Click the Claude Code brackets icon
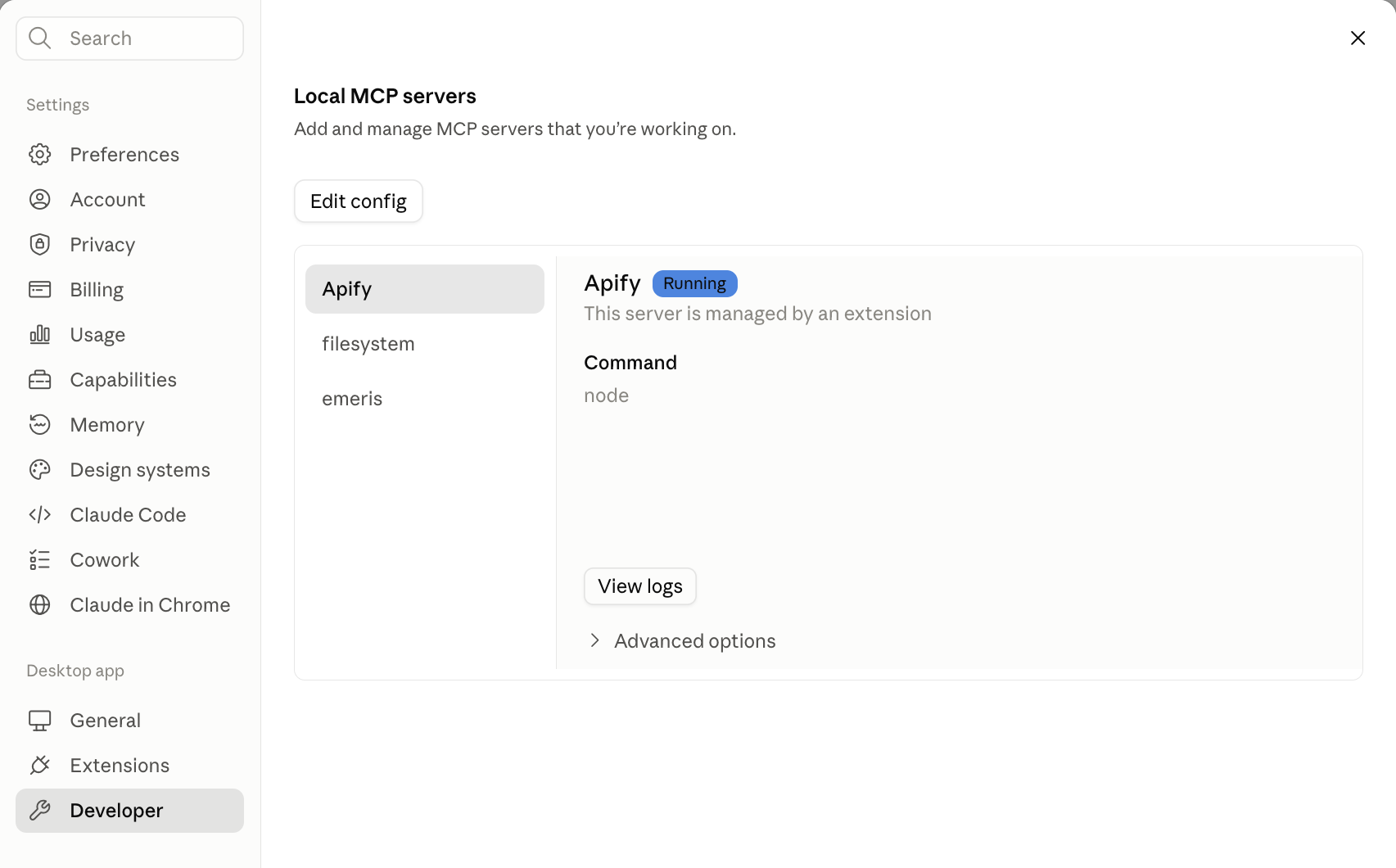This screenshot has height=868, width=1396. 39,514
